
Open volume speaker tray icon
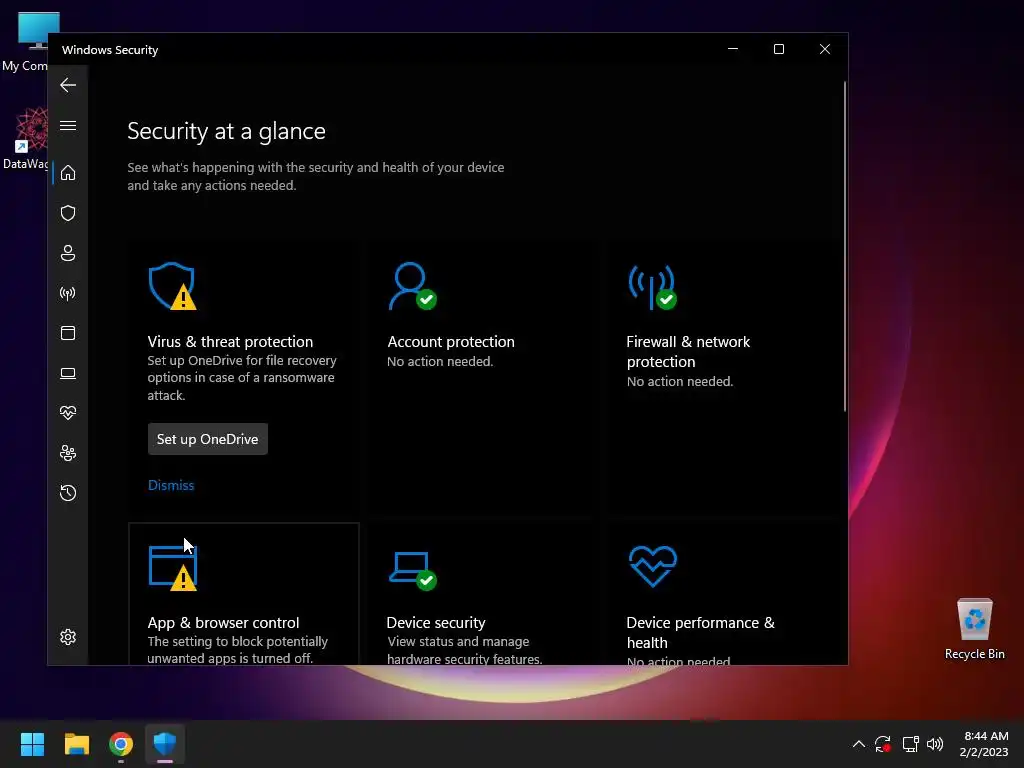935,744
